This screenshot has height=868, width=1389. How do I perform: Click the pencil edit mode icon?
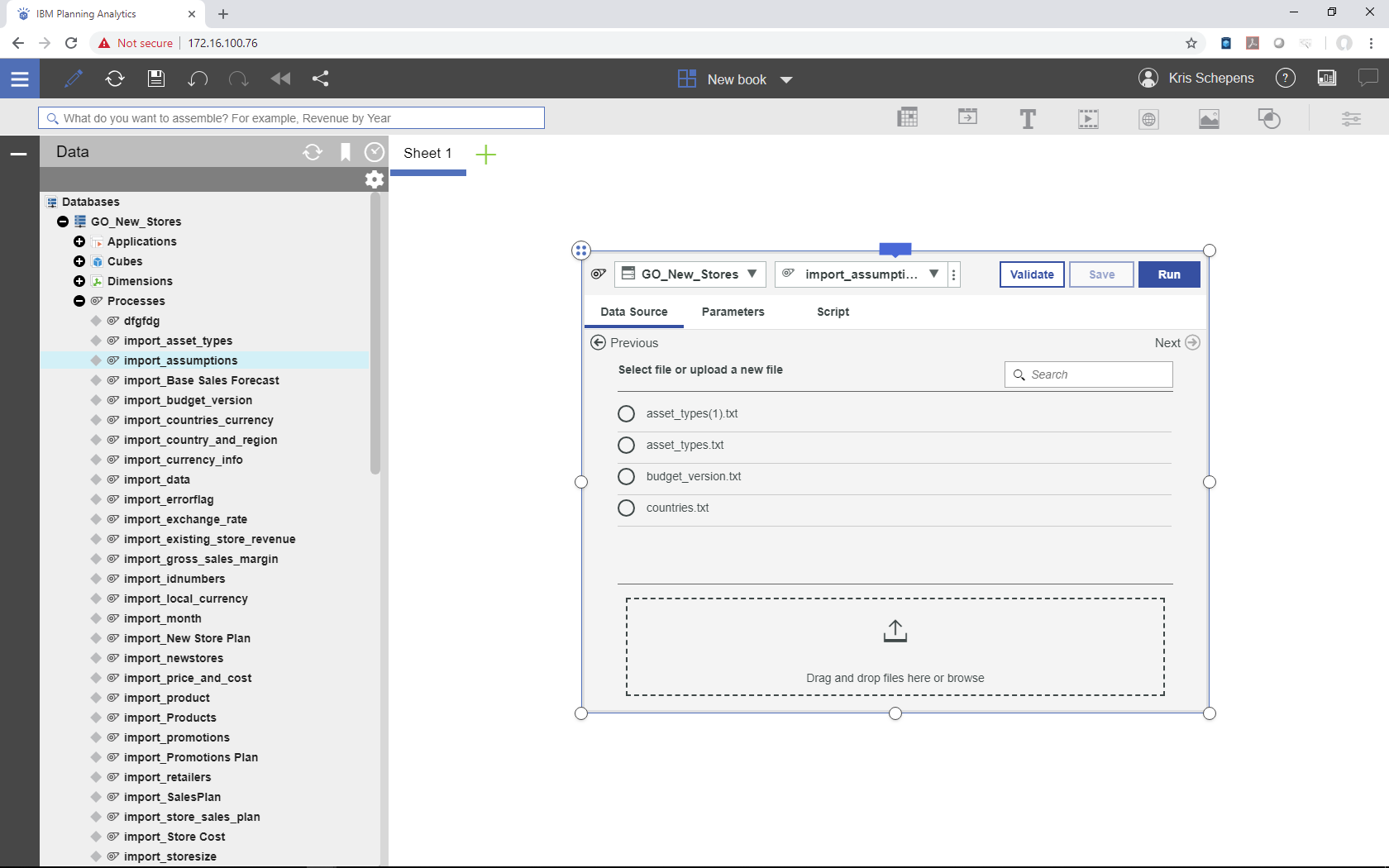(74, 79)
